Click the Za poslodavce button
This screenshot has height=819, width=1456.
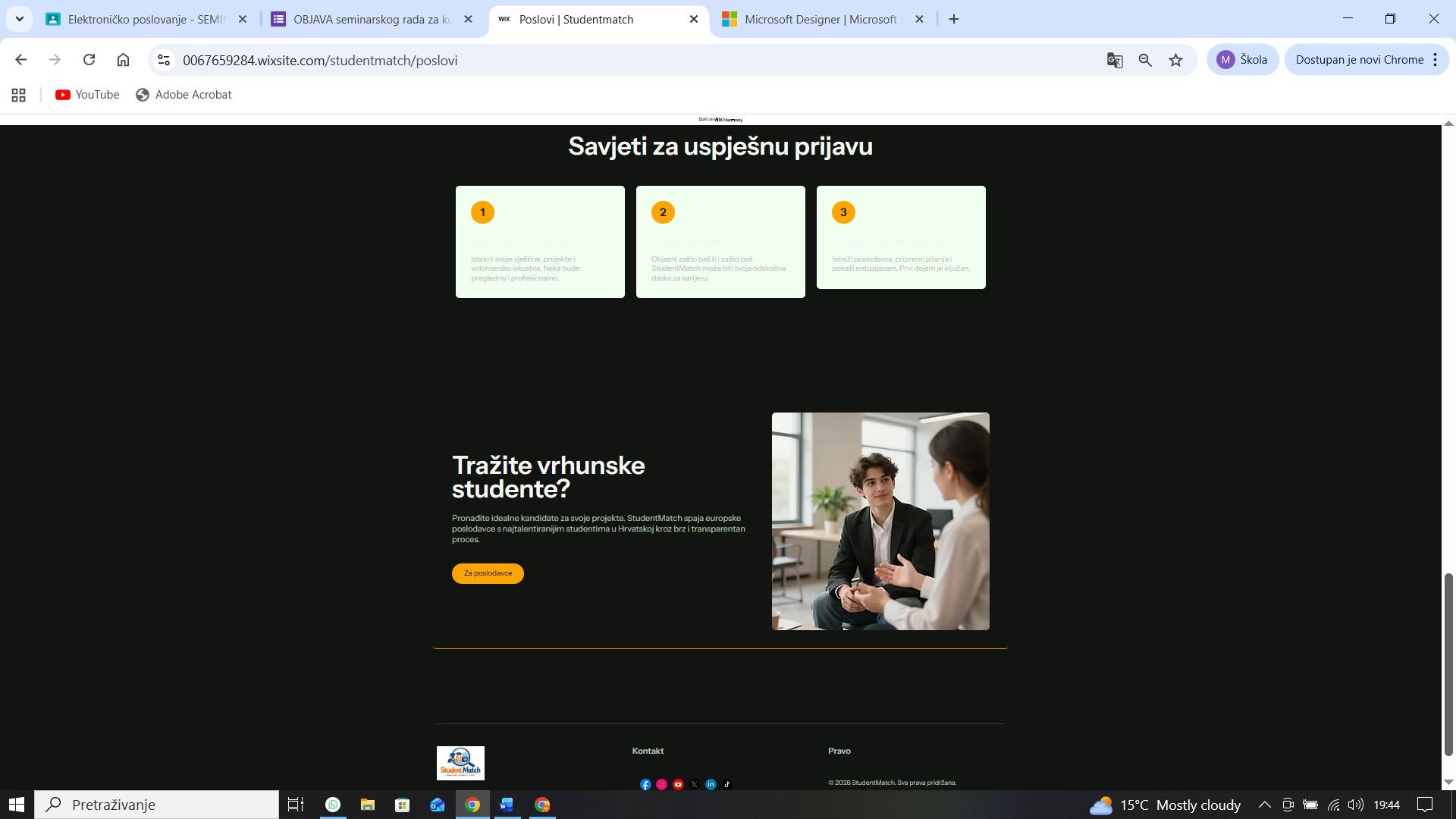tap(488, 573)
